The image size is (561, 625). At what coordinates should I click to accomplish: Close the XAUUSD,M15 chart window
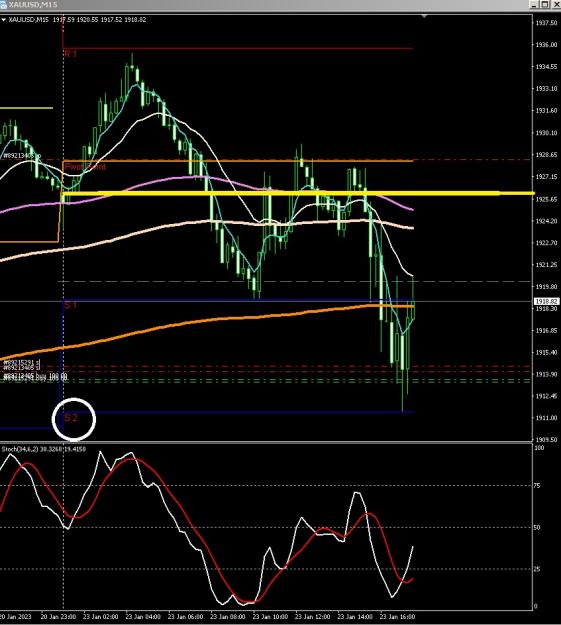(x=555, y=4)
